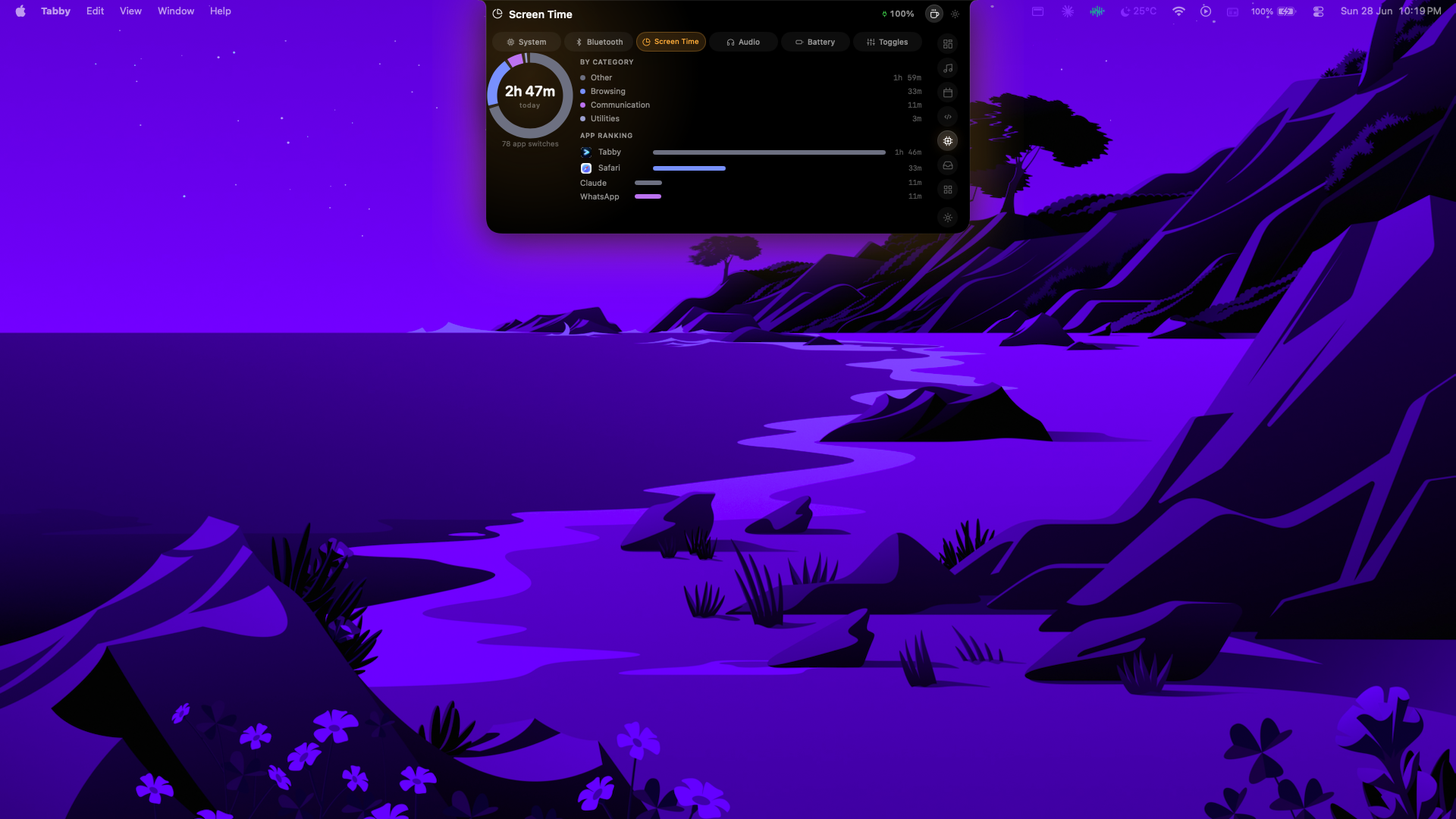Open the System tab
The width and height of the screenshot is (1456, 819).
point(526,42)
